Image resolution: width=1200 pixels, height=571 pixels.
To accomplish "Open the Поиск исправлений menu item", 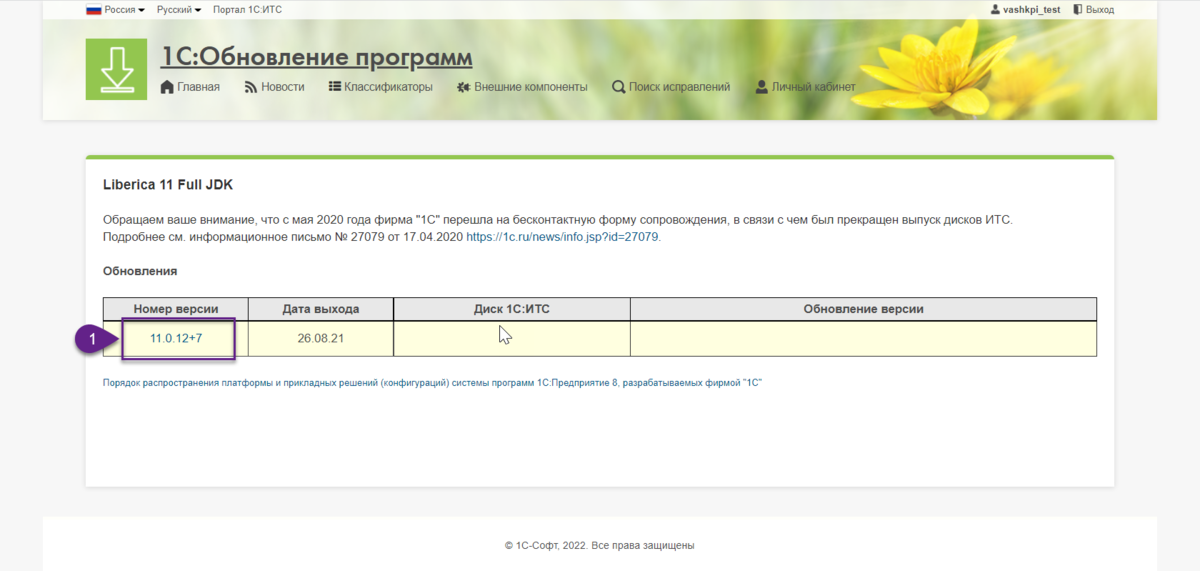I will [x=680, y=87].
